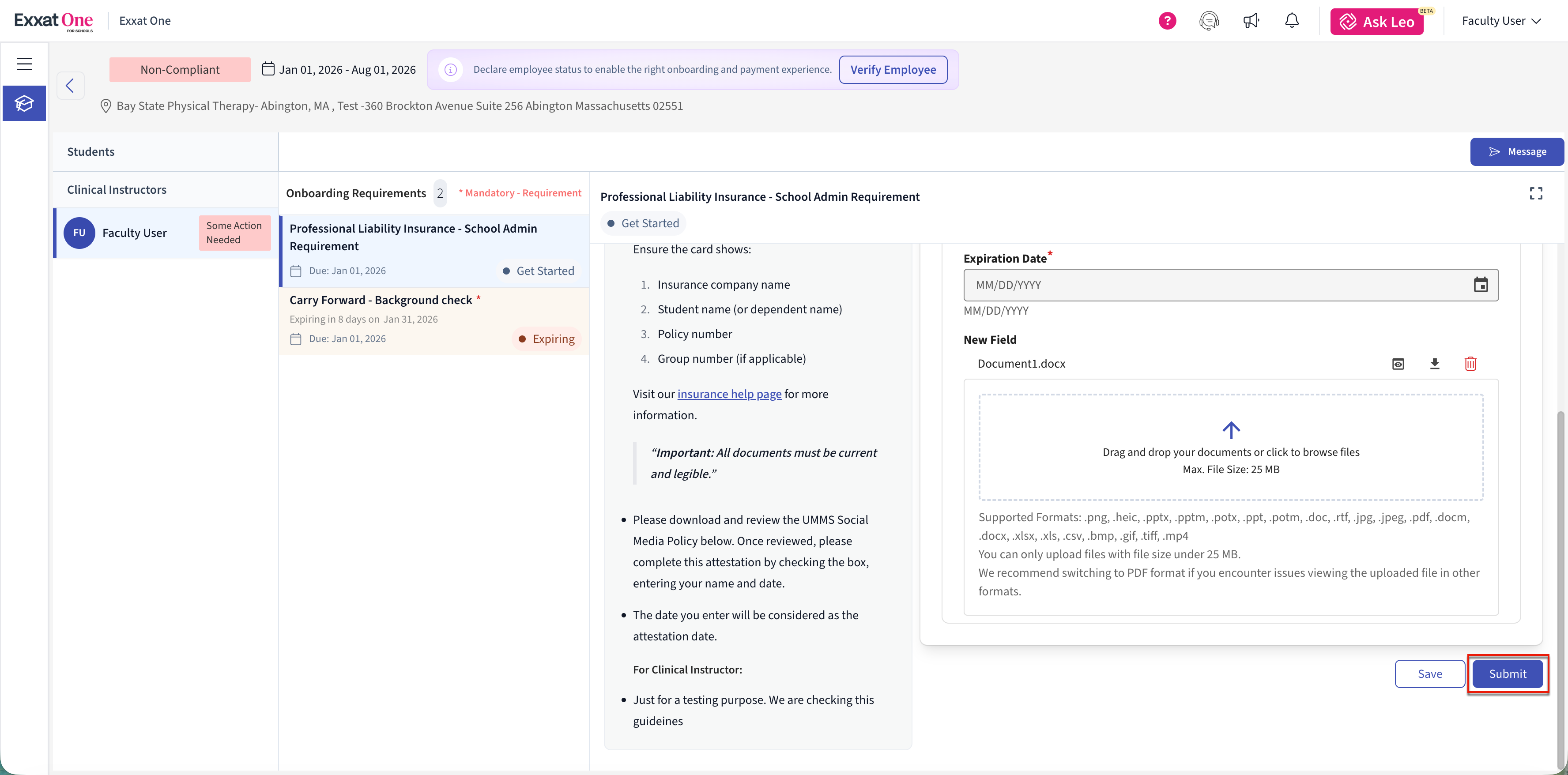
Task: Open the hamburger navigation menu
Action: pos(24,64)
